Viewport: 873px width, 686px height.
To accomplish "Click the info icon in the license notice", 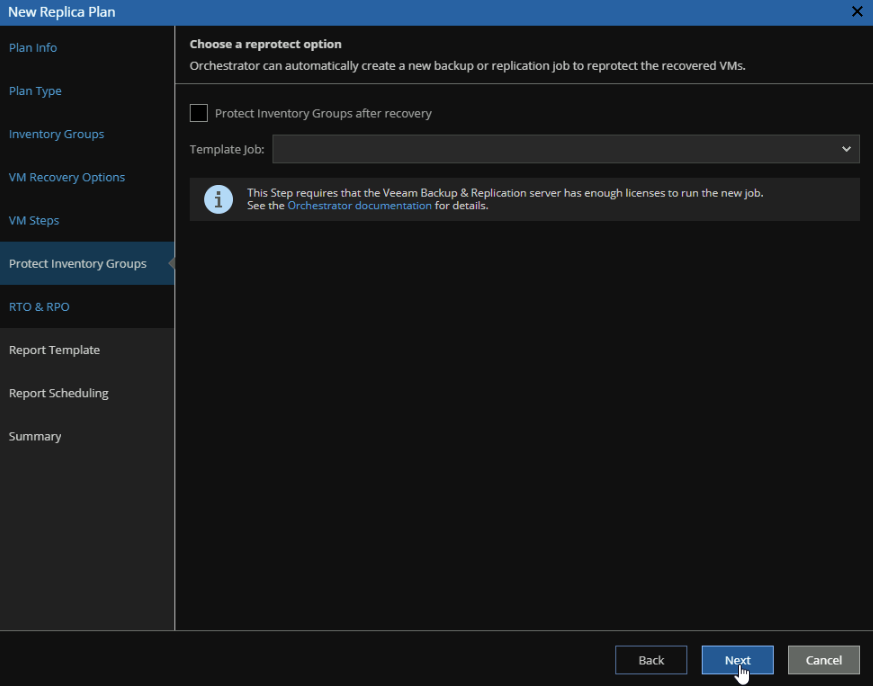I will click(x=218, y=199).
